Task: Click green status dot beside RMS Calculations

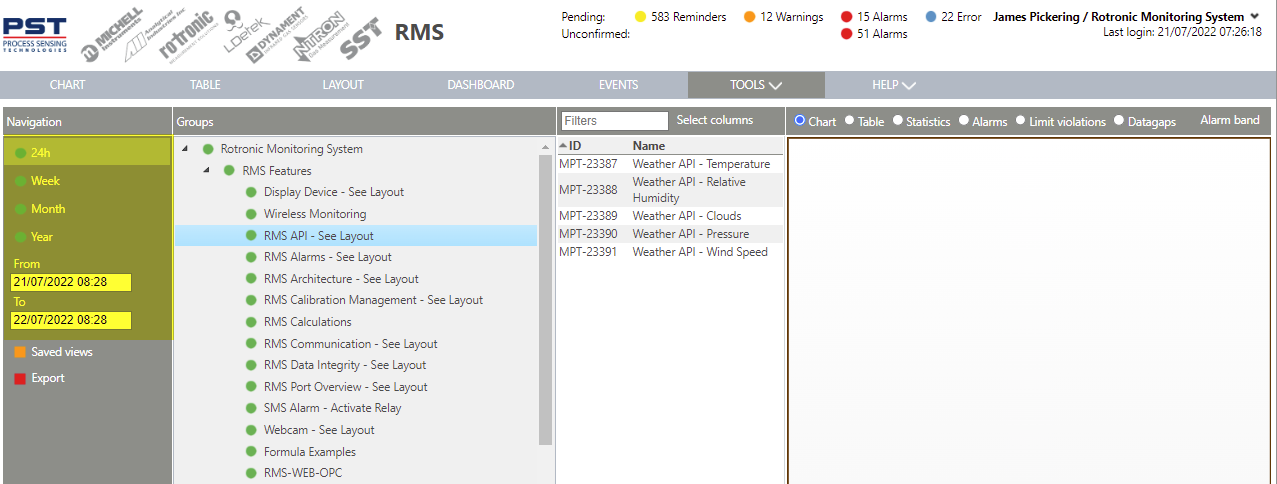Action: tap(251, 322)
